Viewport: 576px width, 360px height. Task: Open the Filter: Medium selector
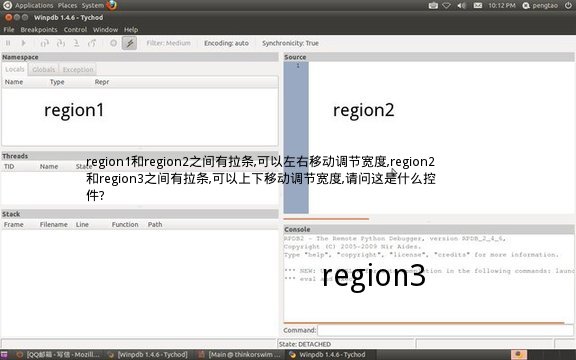(169, 43)
